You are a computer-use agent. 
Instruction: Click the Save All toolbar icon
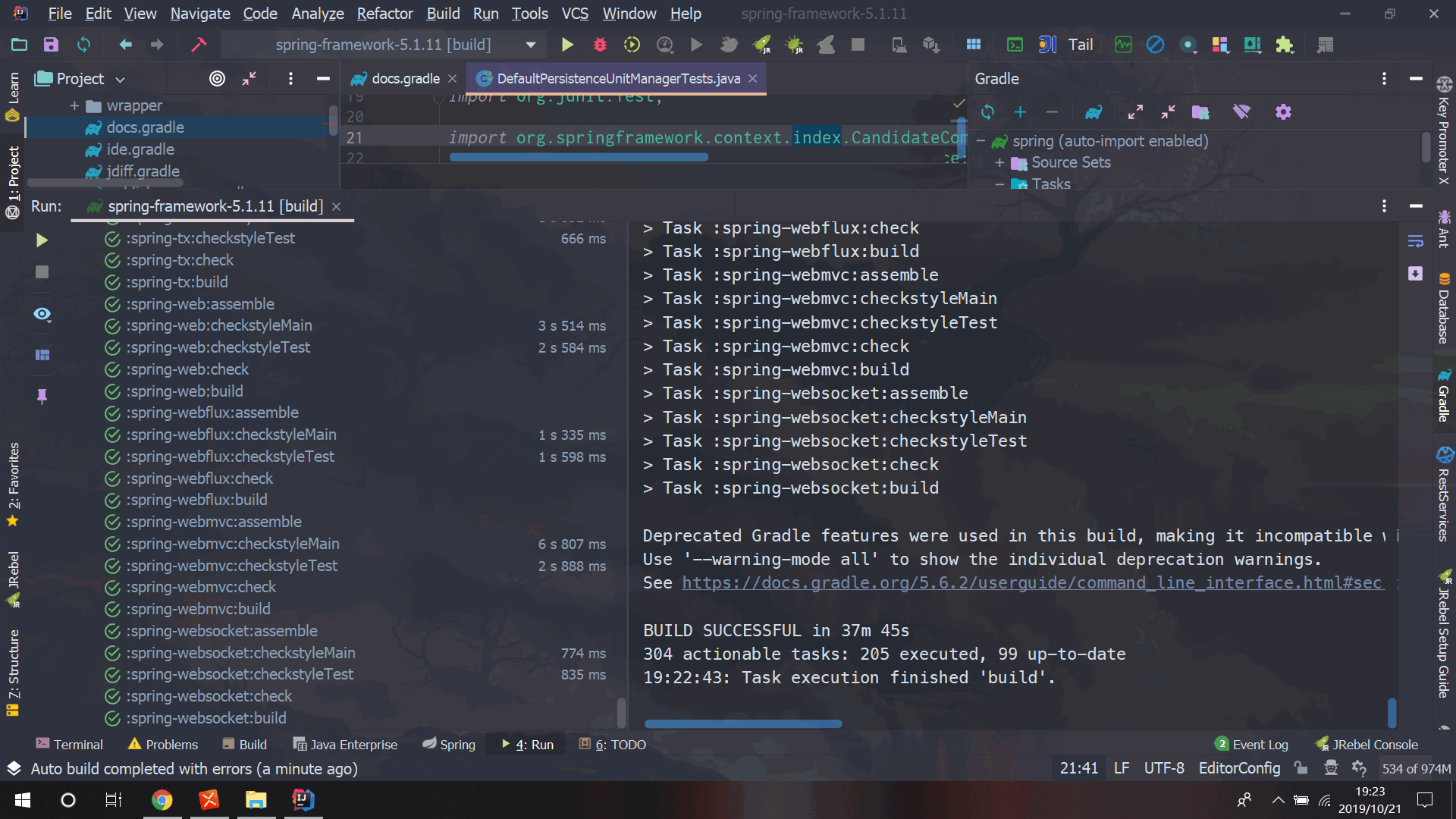51,45
